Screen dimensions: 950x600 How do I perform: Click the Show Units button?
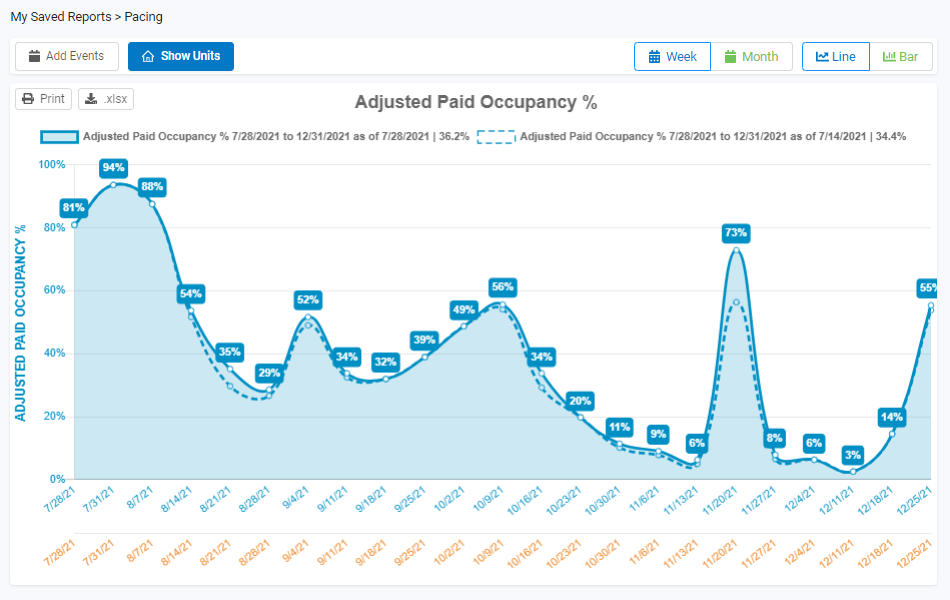point(181,56)
